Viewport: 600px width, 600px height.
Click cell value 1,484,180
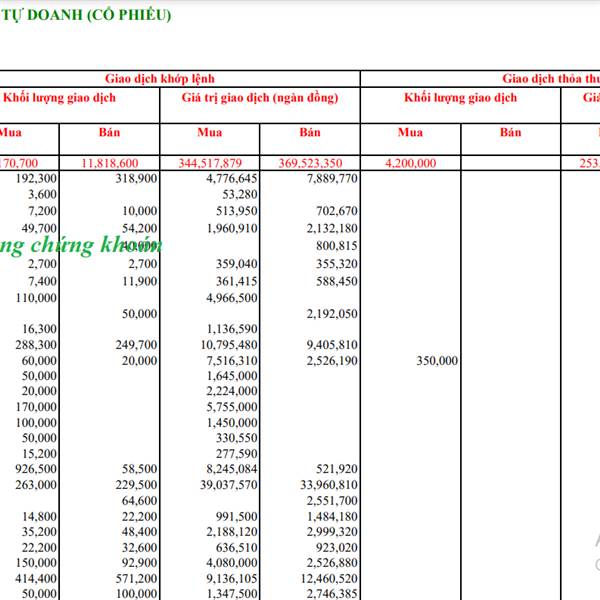332,517
